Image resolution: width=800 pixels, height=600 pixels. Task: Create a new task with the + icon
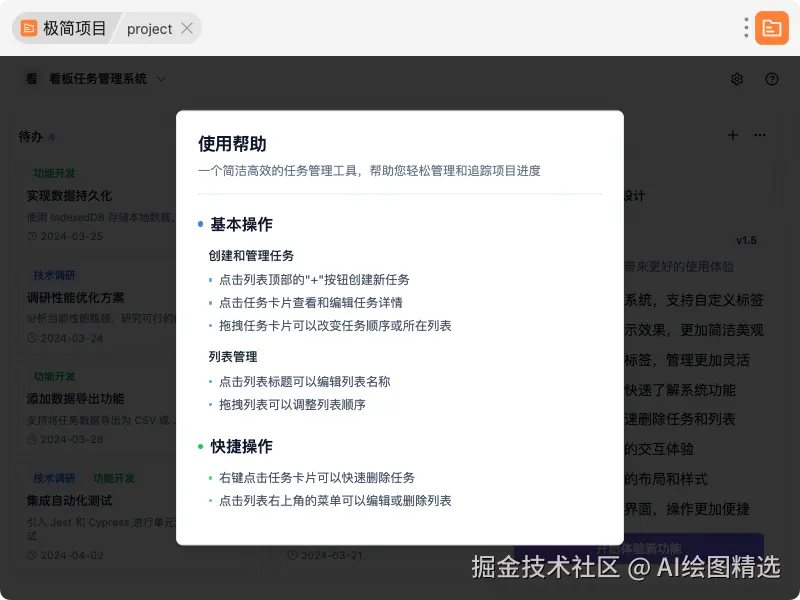click(732, 135)
